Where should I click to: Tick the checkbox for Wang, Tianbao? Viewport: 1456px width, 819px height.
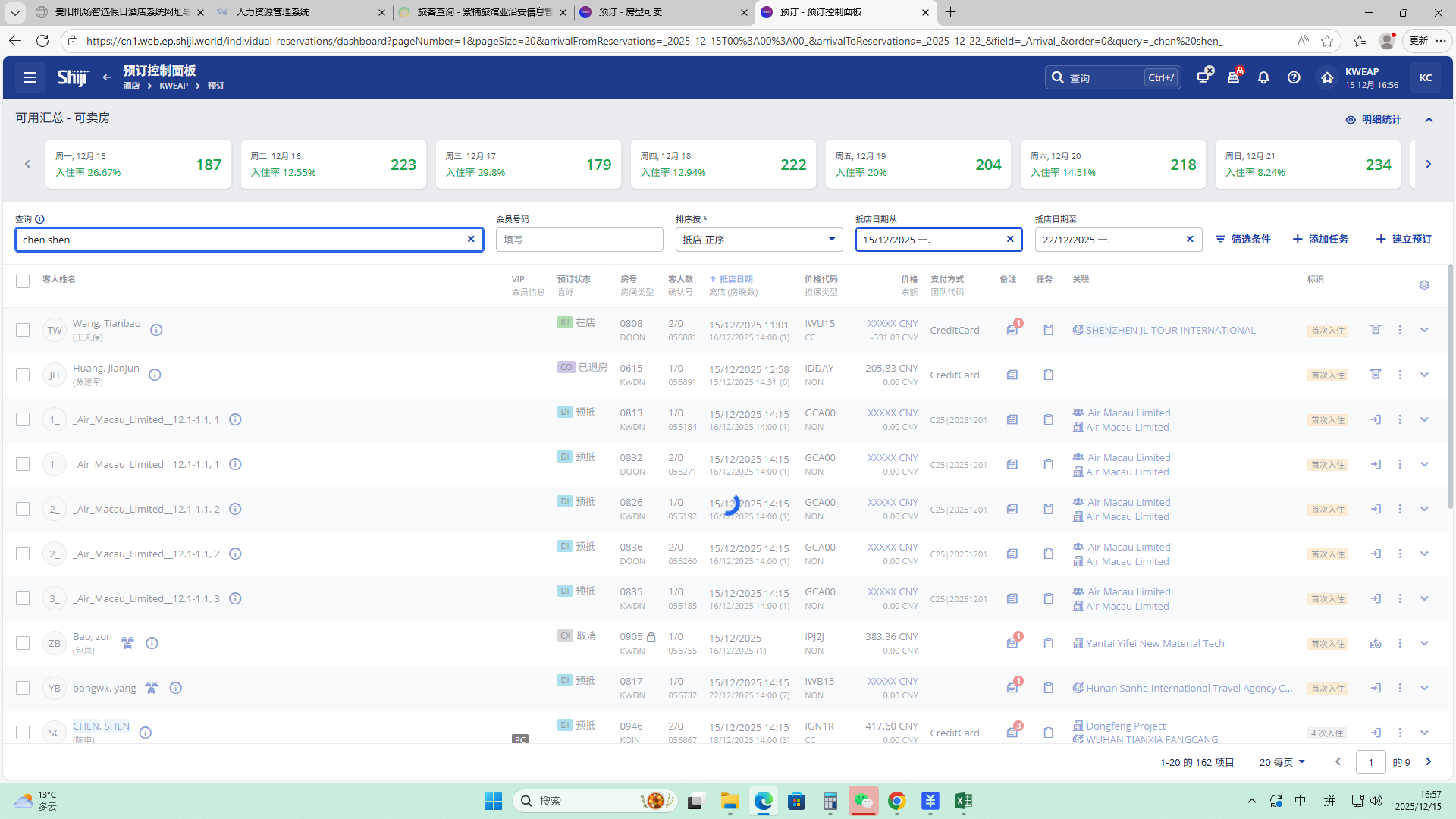tap(23, 330)
